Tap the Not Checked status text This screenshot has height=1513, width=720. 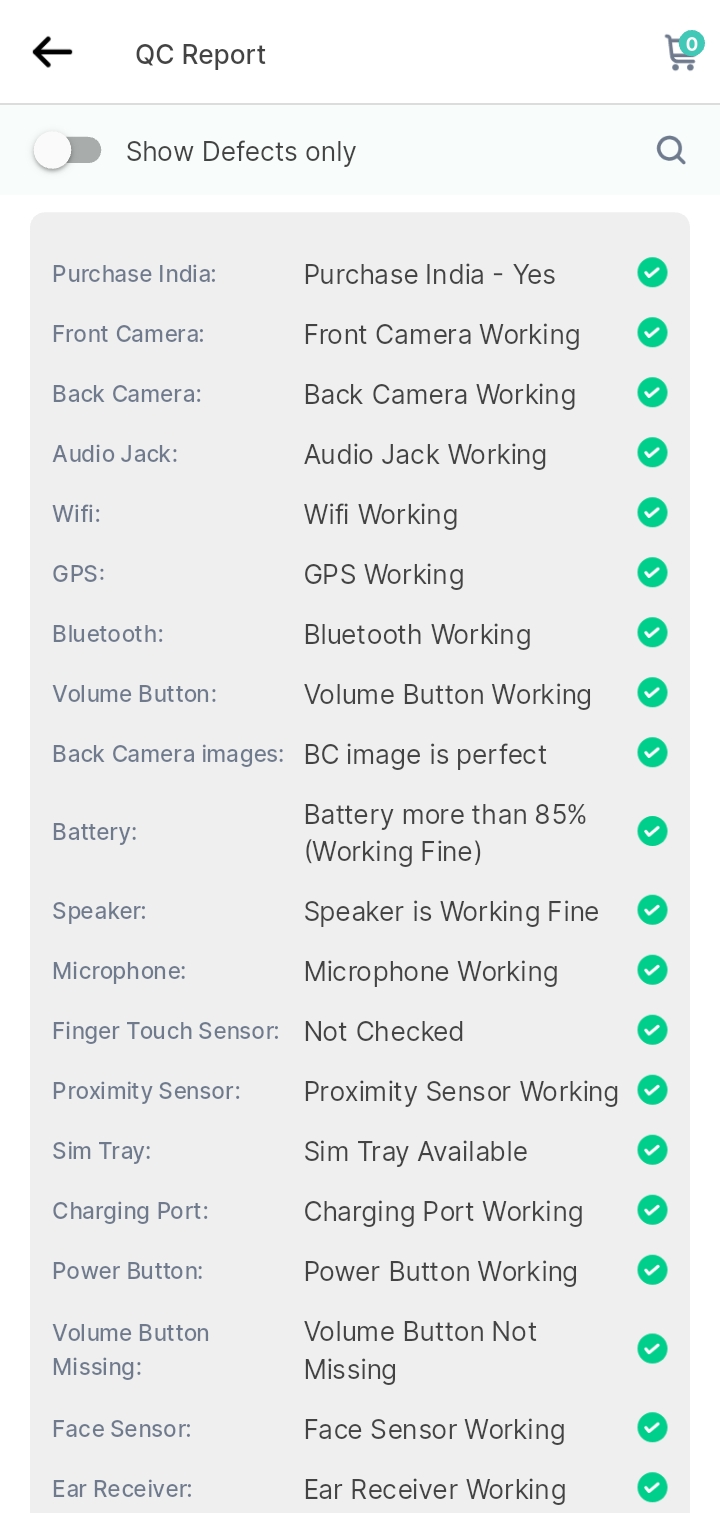click(384, 1032)
